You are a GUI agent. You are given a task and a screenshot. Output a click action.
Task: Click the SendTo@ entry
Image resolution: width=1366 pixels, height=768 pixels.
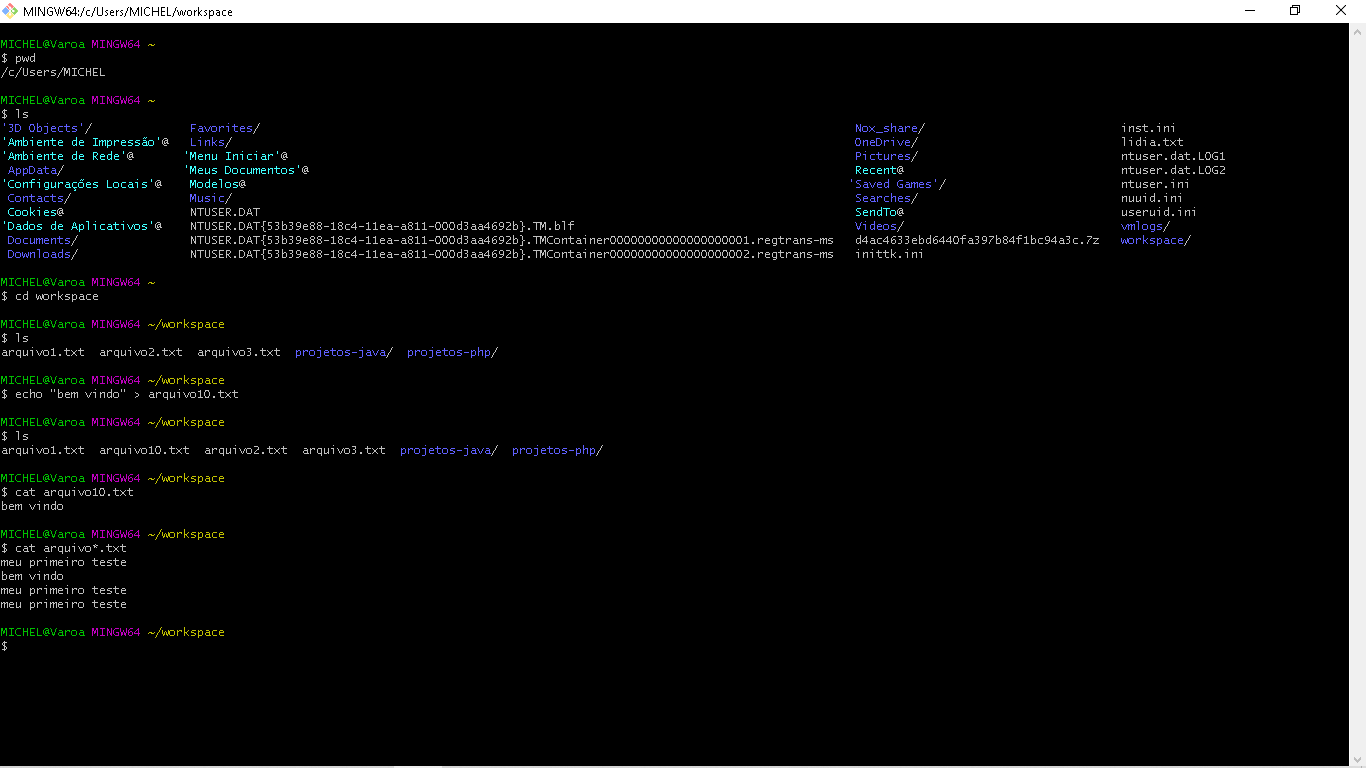coord(879,212)
